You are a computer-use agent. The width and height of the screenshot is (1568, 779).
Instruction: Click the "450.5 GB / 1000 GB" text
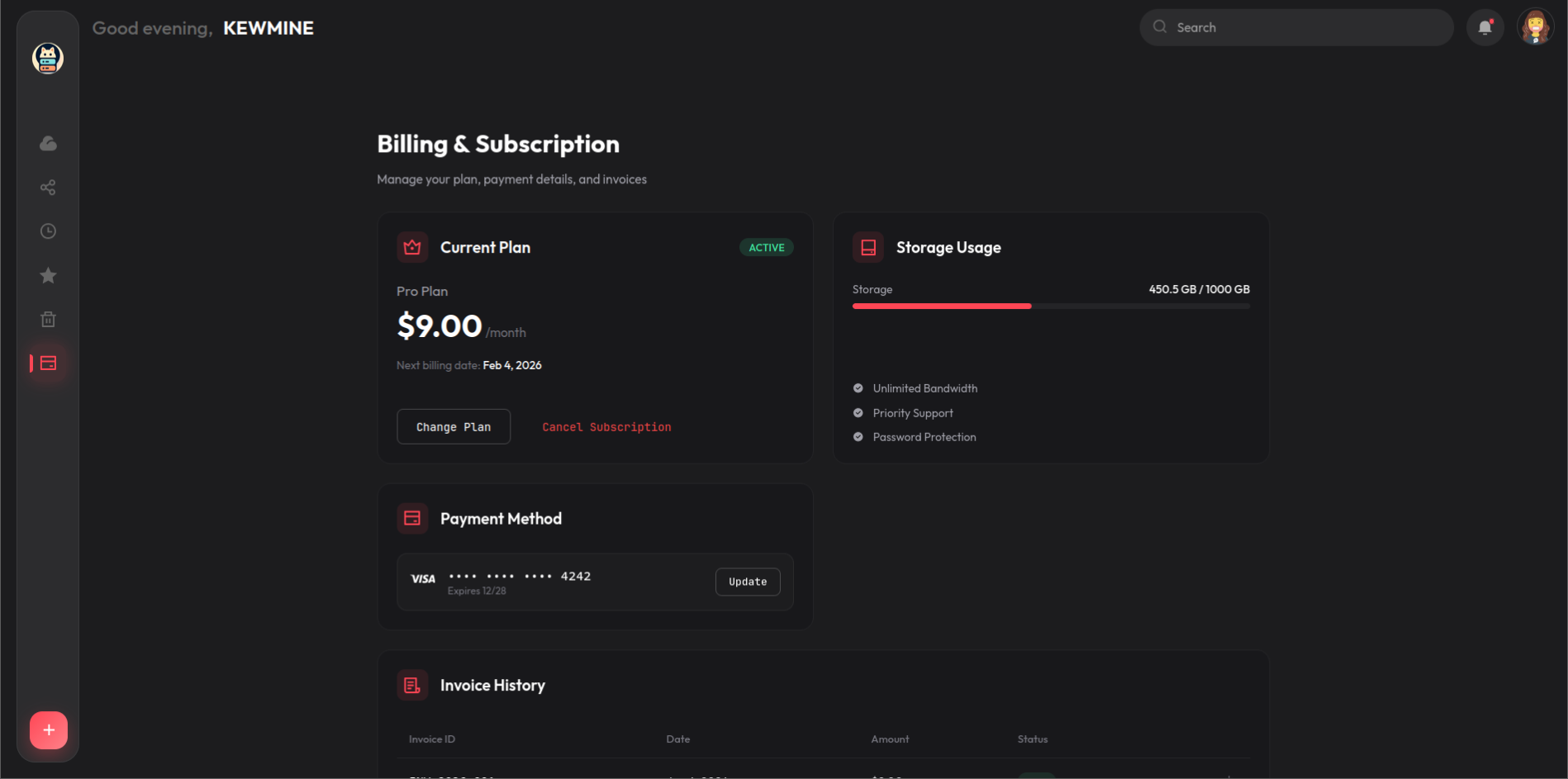pyautogui.click(x=1199, y=289)
